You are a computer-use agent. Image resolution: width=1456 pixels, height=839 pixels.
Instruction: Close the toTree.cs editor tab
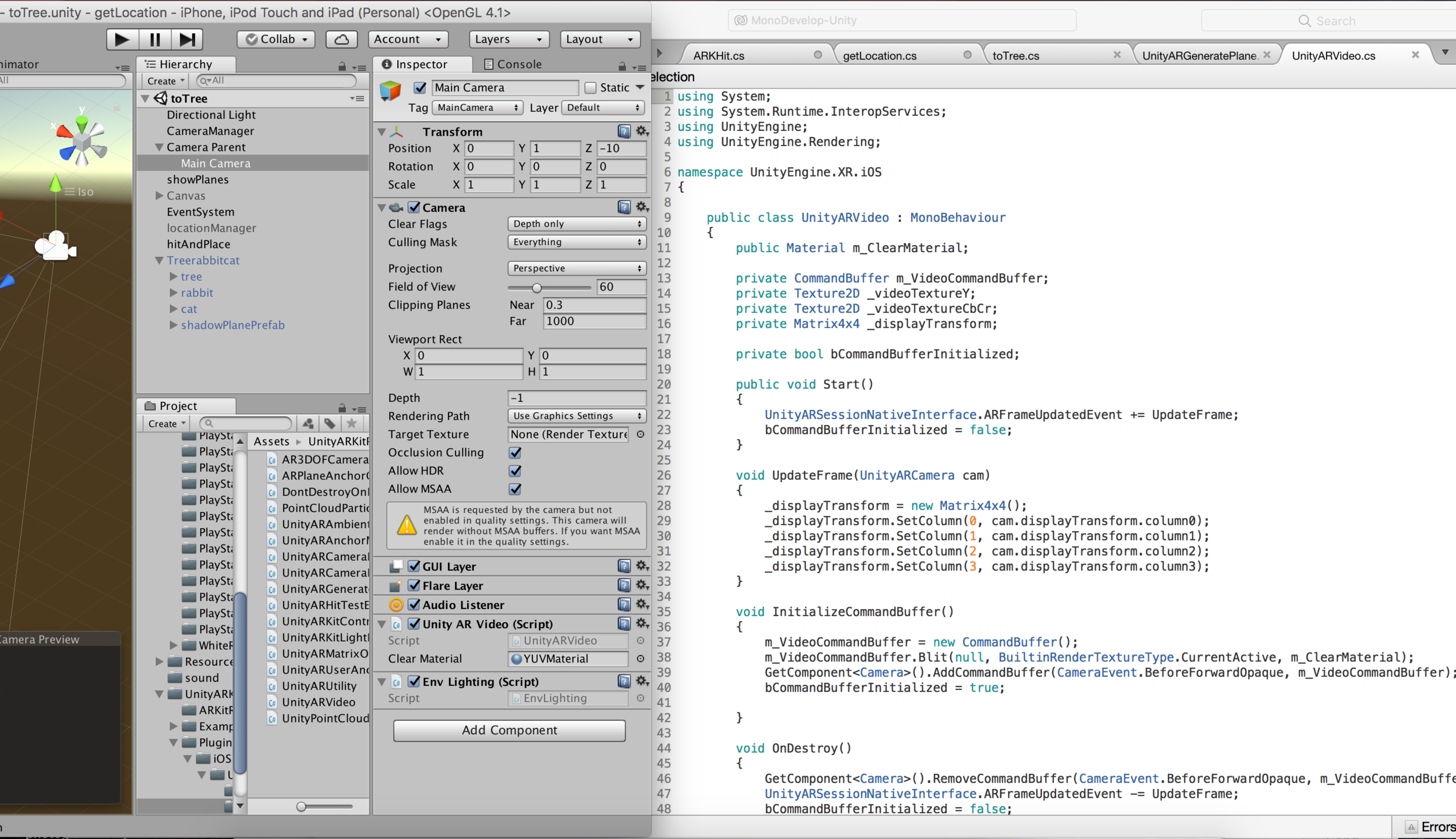click(1116, 55)
